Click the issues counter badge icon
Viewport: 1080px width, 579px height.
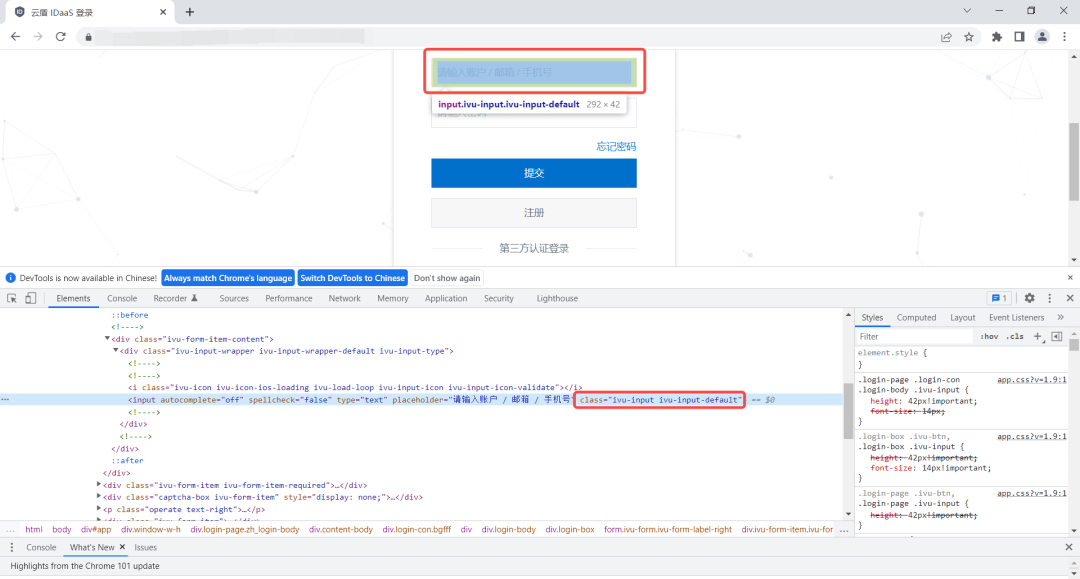(999, 298)
